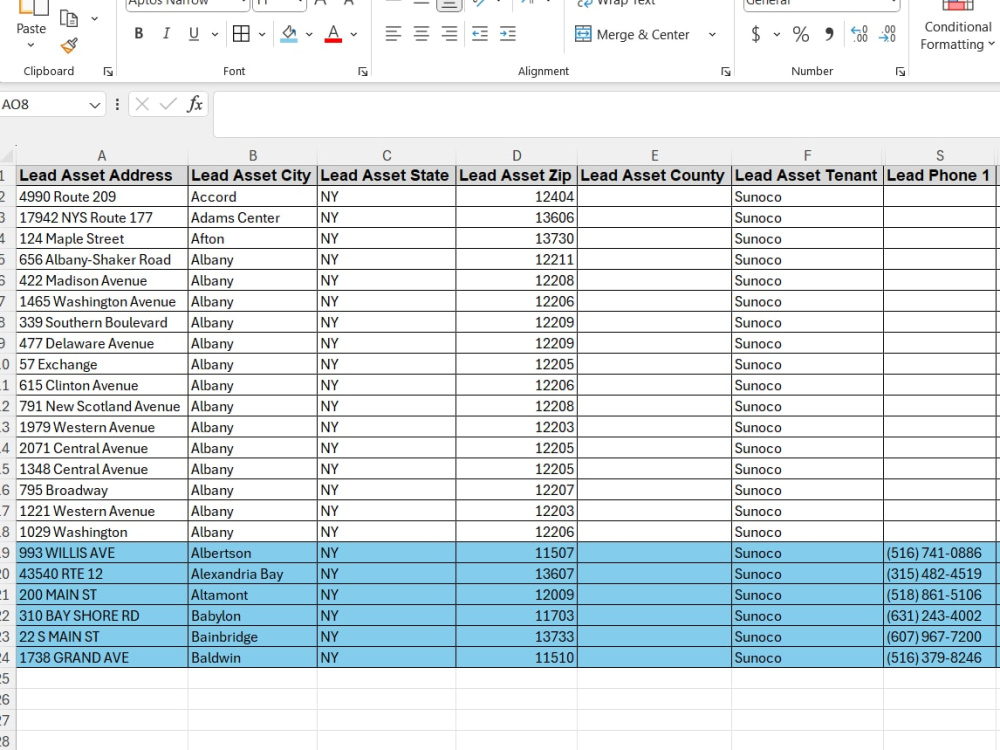Screen dimensions: 1000x750
Task: Click Enter checkmark in formula bar
Action: (168, 104)
